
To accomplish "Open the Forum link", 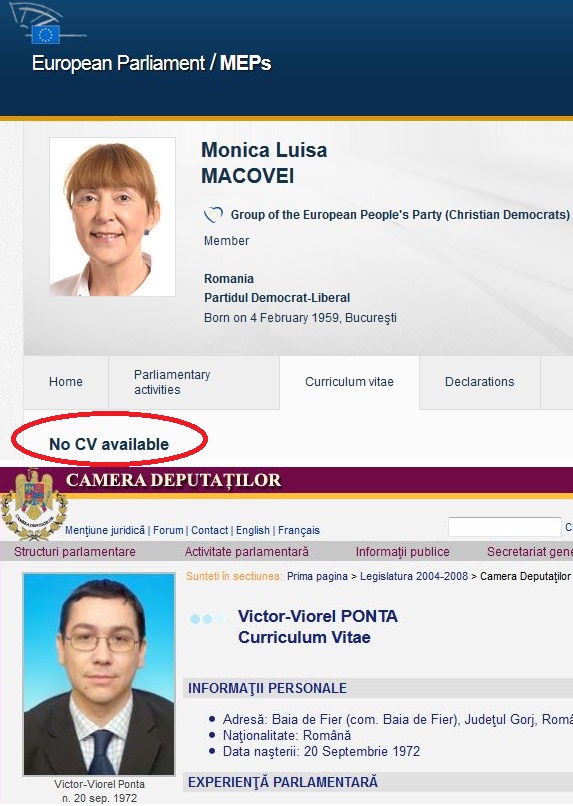I will [168, 530].
